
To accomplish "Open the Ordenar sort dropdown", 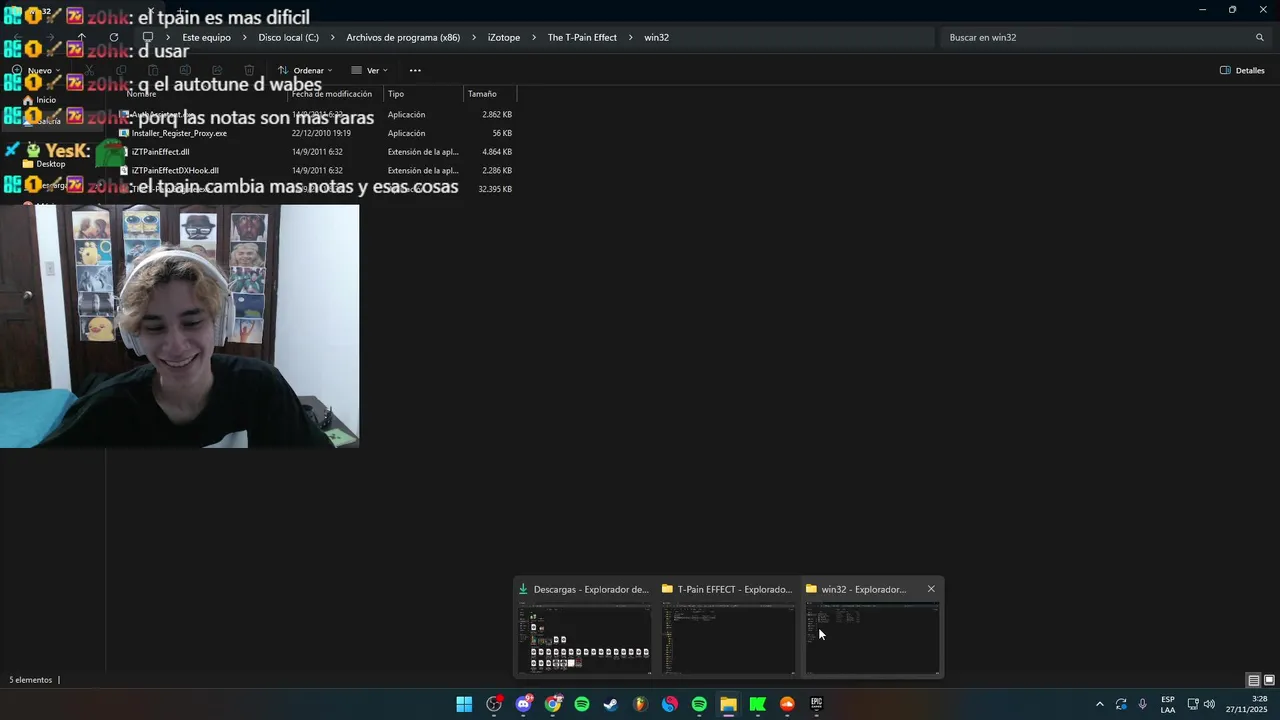I will [x=305, y=70].
